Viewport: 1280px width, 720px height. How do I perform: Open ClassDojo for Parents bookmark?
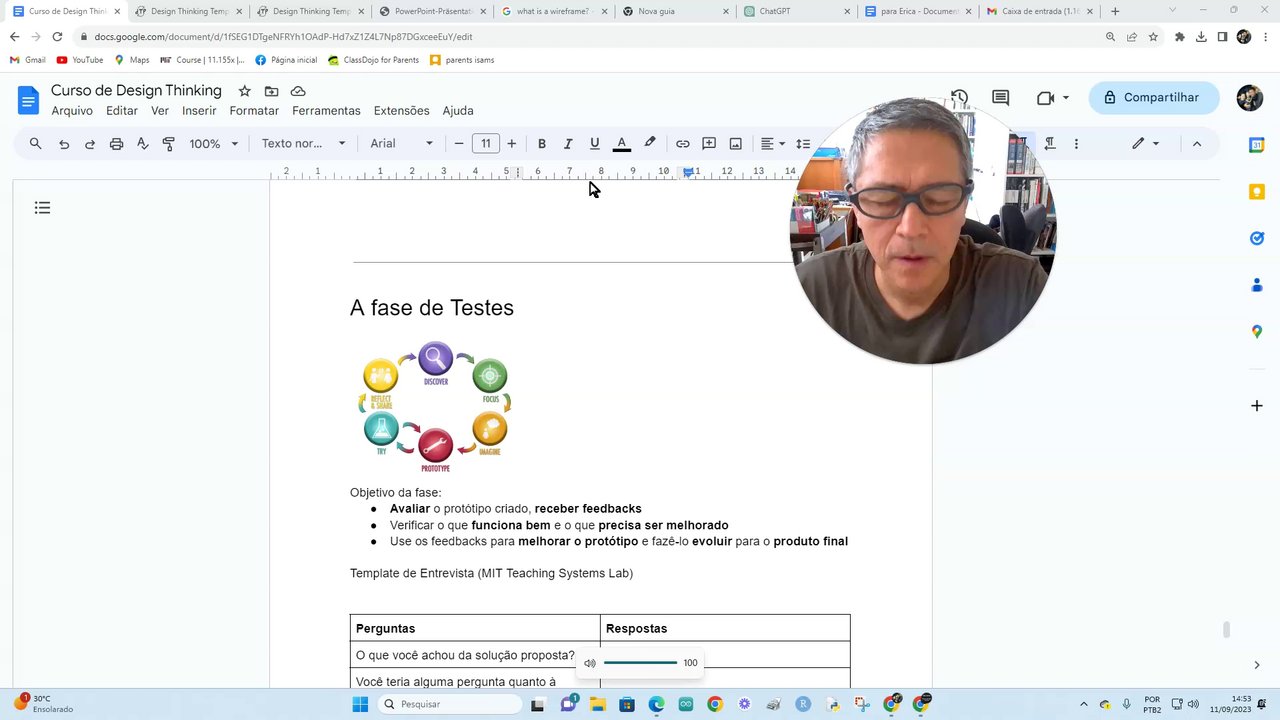pyautogui.click(x=373, y=60)
